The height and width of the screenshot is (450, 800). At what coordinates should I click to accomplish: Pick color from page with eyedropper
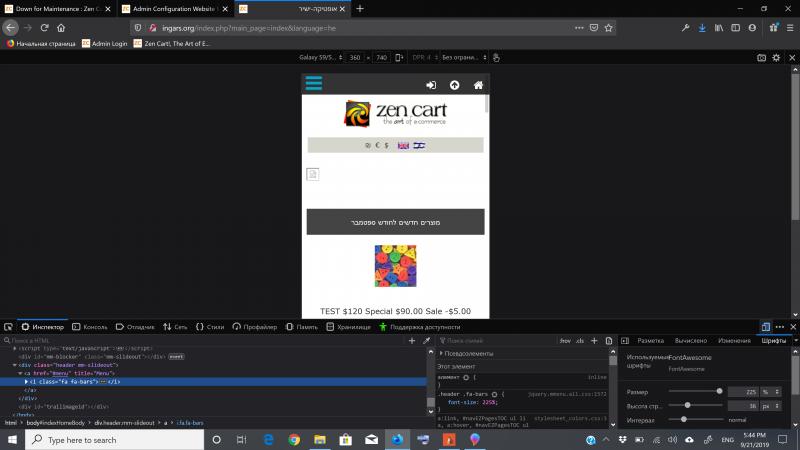pyautogui.click(x=427, y=341)
